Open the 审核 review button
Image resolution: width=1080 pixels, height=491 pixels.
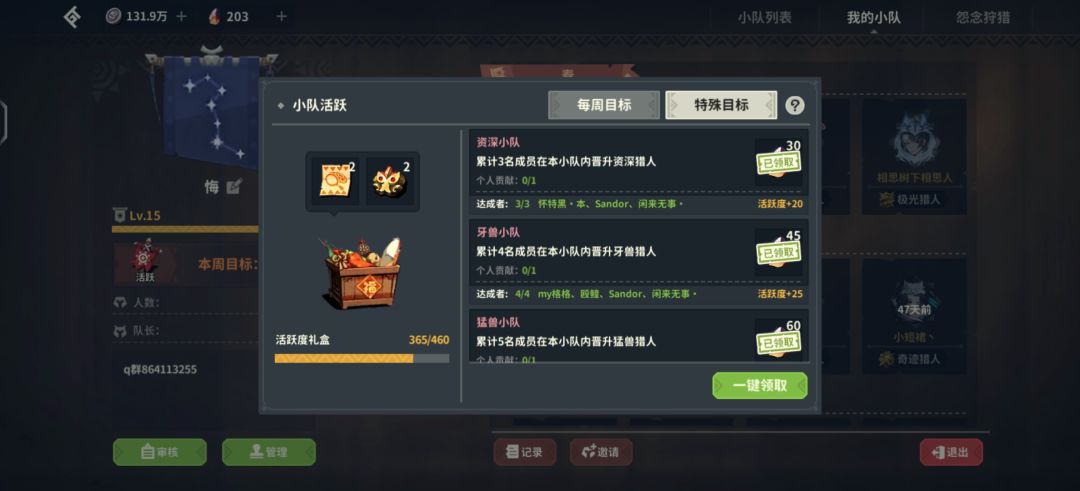[160, 452]
